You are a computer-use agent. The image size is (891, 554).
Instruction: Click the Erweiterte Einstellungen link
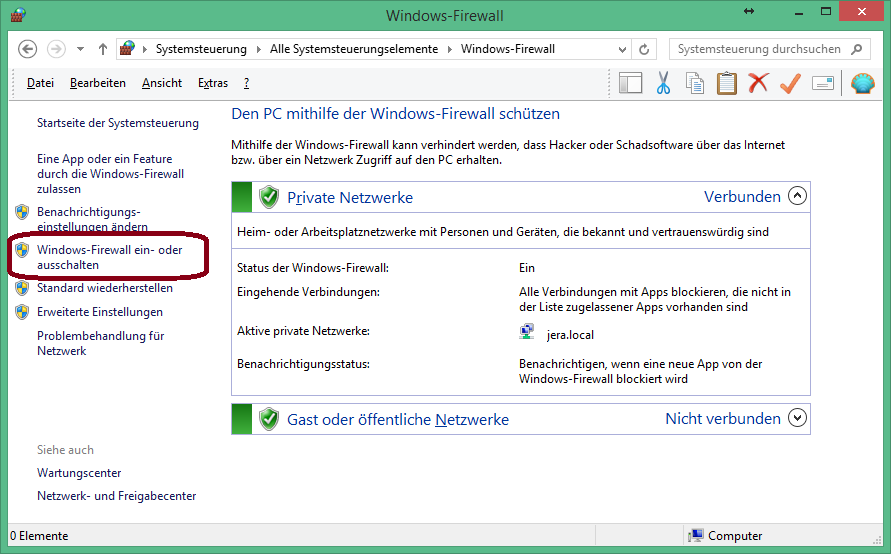(x=99, y=312)
